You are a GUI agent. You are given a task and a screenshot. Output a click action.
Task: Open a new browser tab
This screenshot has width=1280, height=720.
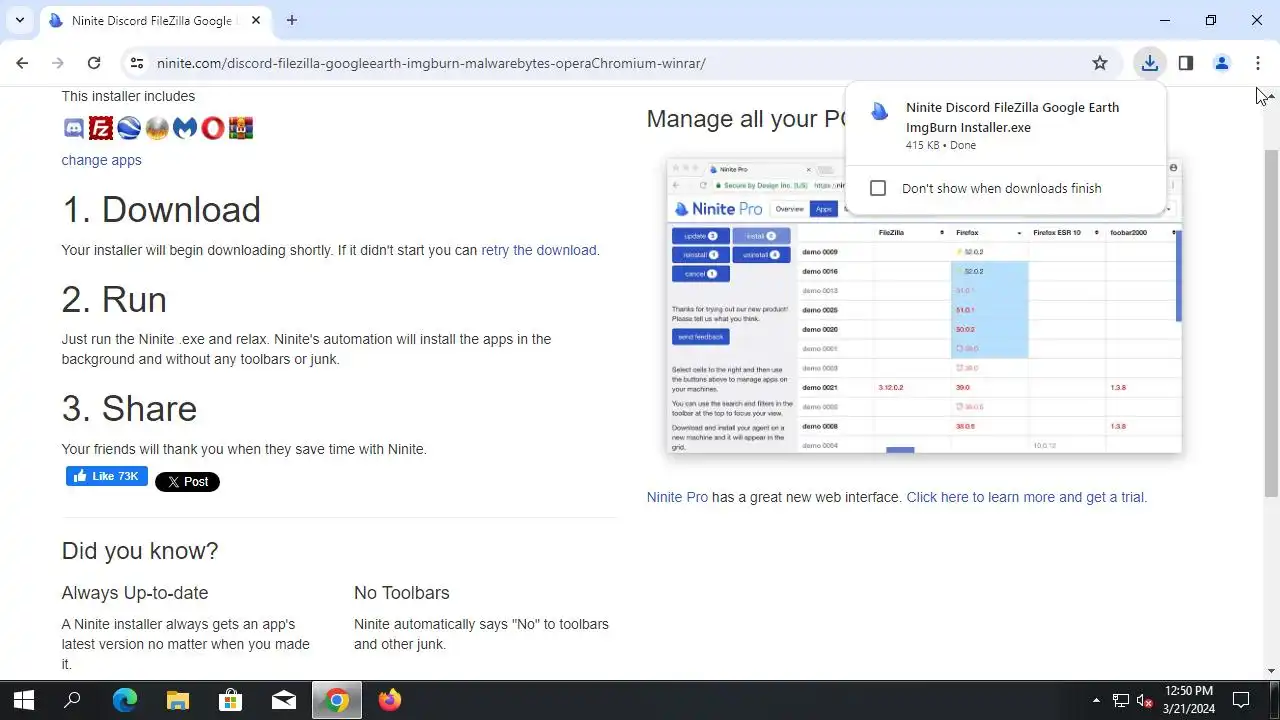pos(292,20)
